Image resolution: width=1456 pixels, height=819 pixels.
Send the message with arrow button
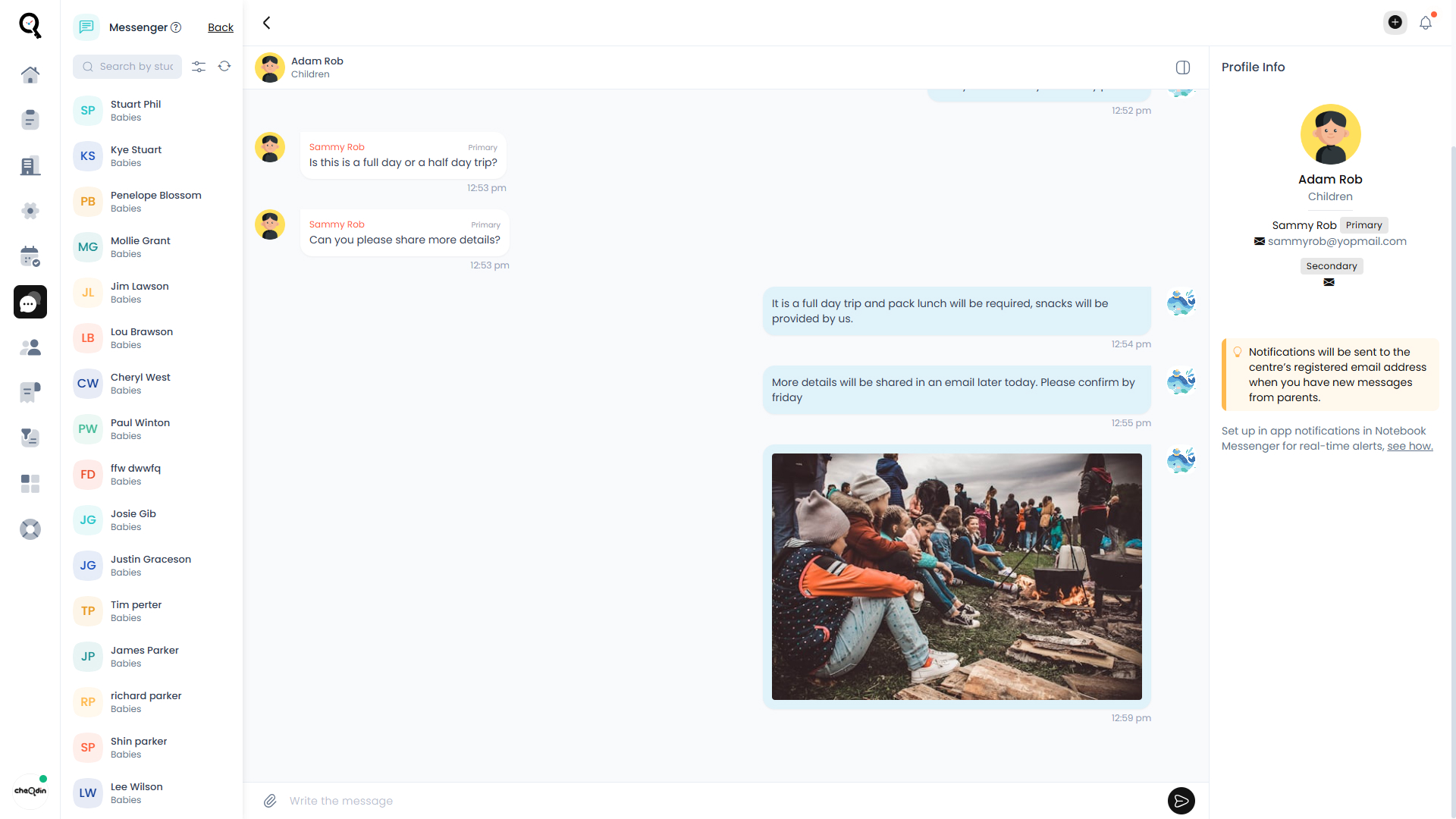(1181, 801)
